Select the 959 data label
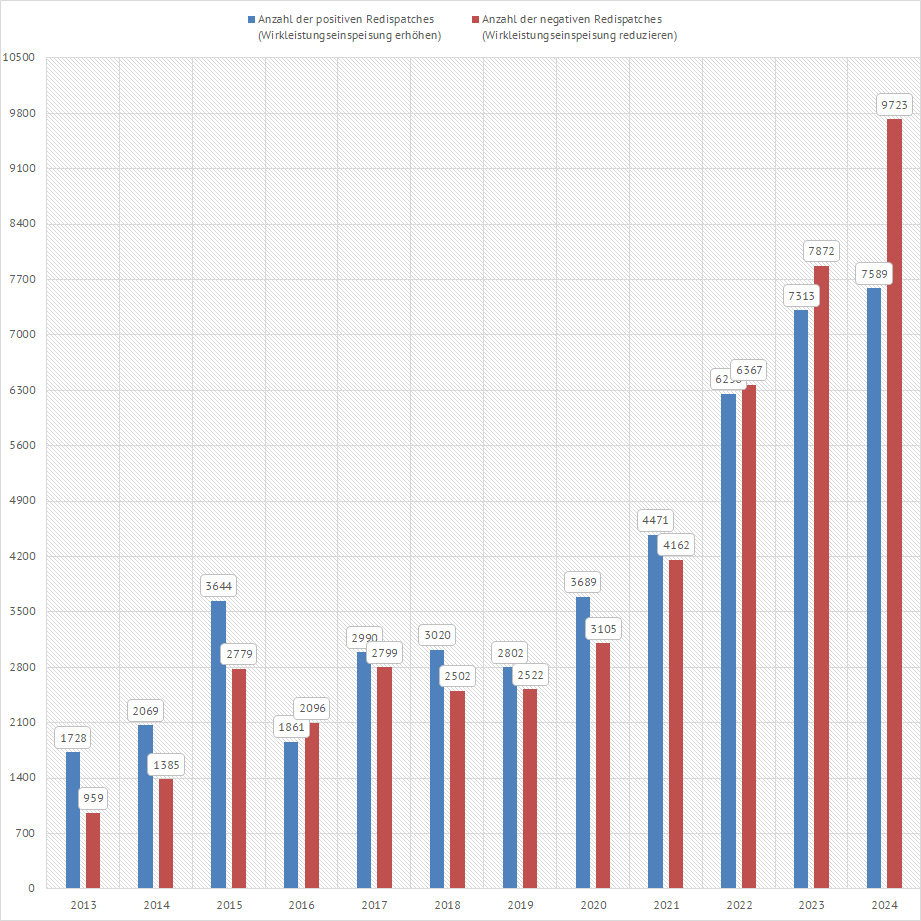The height and width of the screenshot is (921, 921). coord(93,798)
